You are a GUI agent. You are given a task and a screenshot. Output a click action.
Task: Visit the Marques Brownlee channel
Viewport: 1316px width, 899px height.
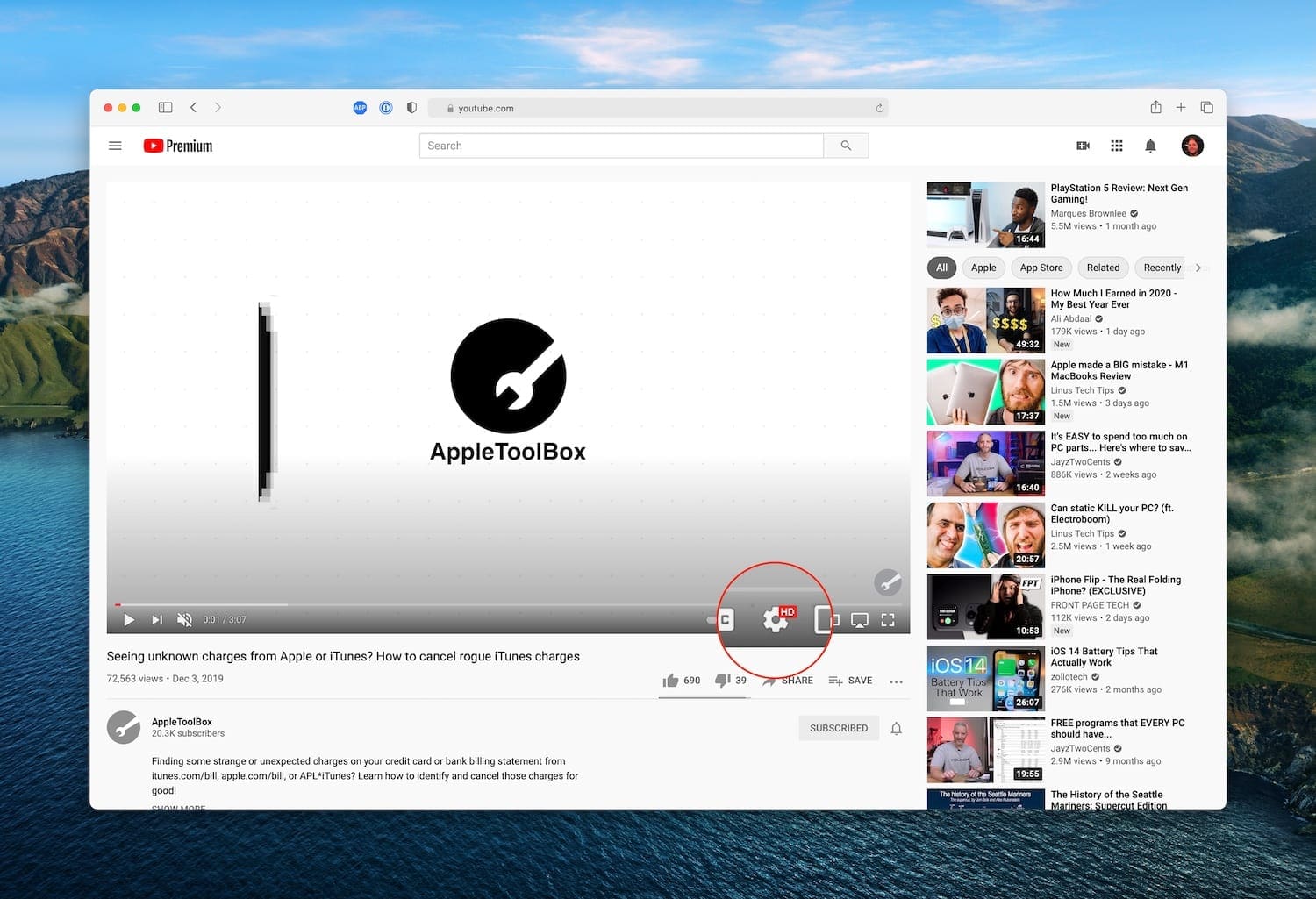[1089, 213]
